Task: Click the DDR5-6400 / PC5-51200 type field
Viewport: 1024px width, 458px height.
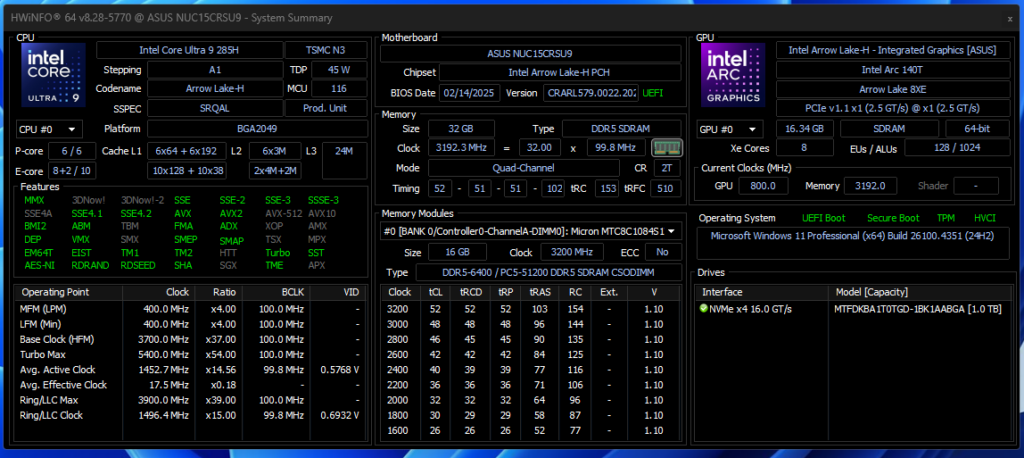Action: pyautogui.click(x=549, y=272)
